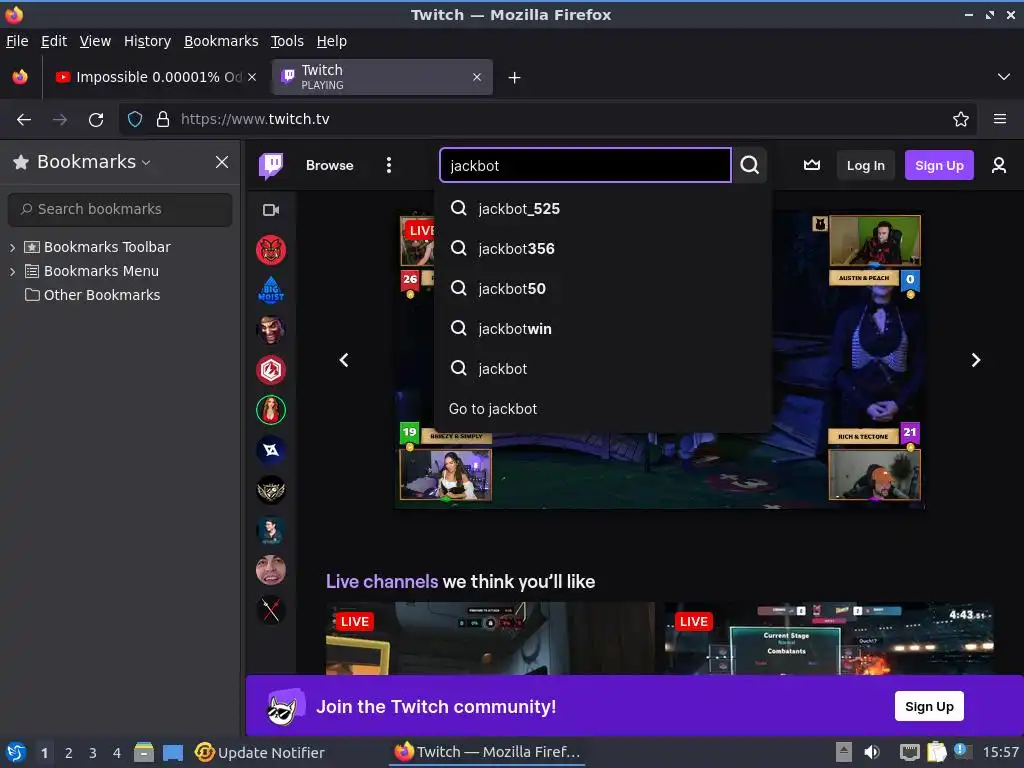
Task: Click the Browse link
Action: pyautogui.click(x=330, y=165)
